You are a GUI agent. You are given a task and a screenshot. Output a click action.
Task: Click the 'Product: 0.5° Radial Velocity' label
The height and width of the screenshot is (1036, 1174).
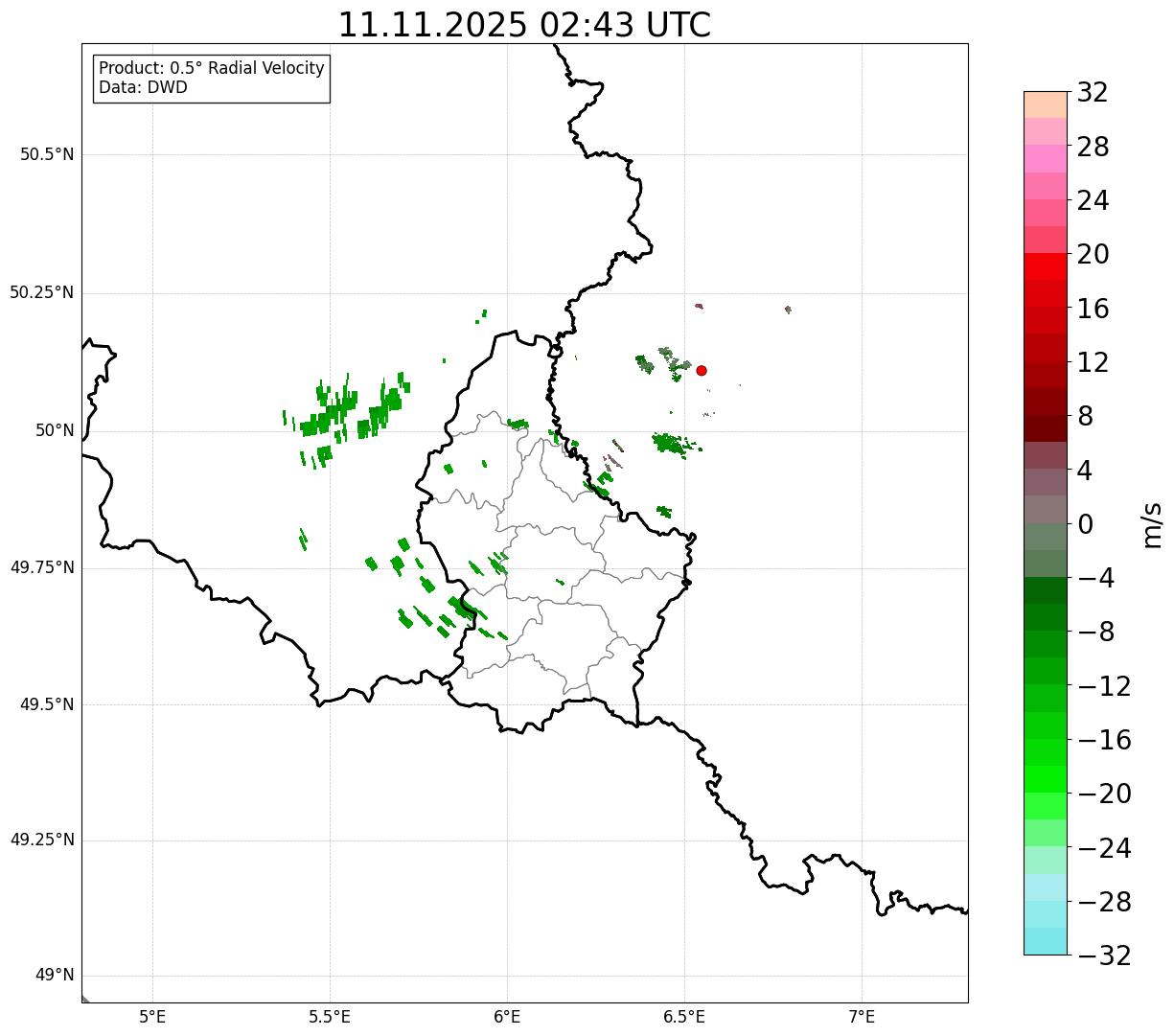(212, 69)
